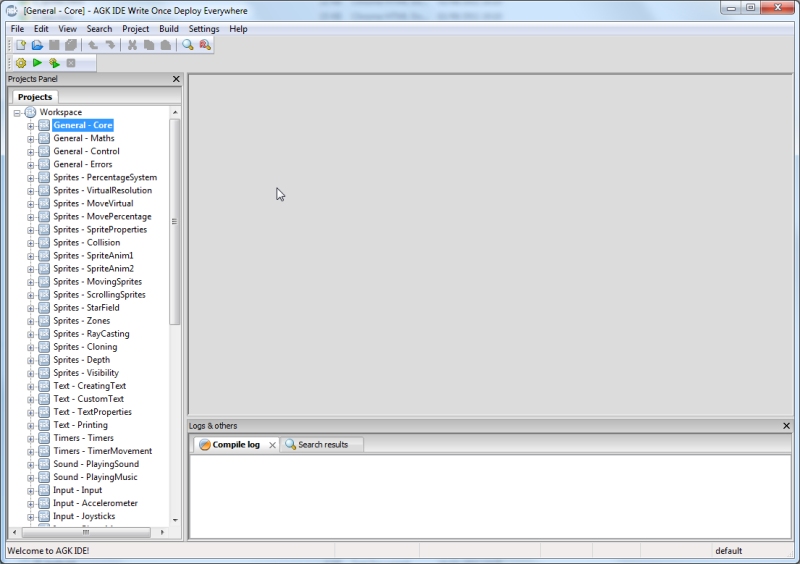Click the Find magnifier icon
Image resolution: width=800 pixels, height=564 pixels.
point(188,45)
